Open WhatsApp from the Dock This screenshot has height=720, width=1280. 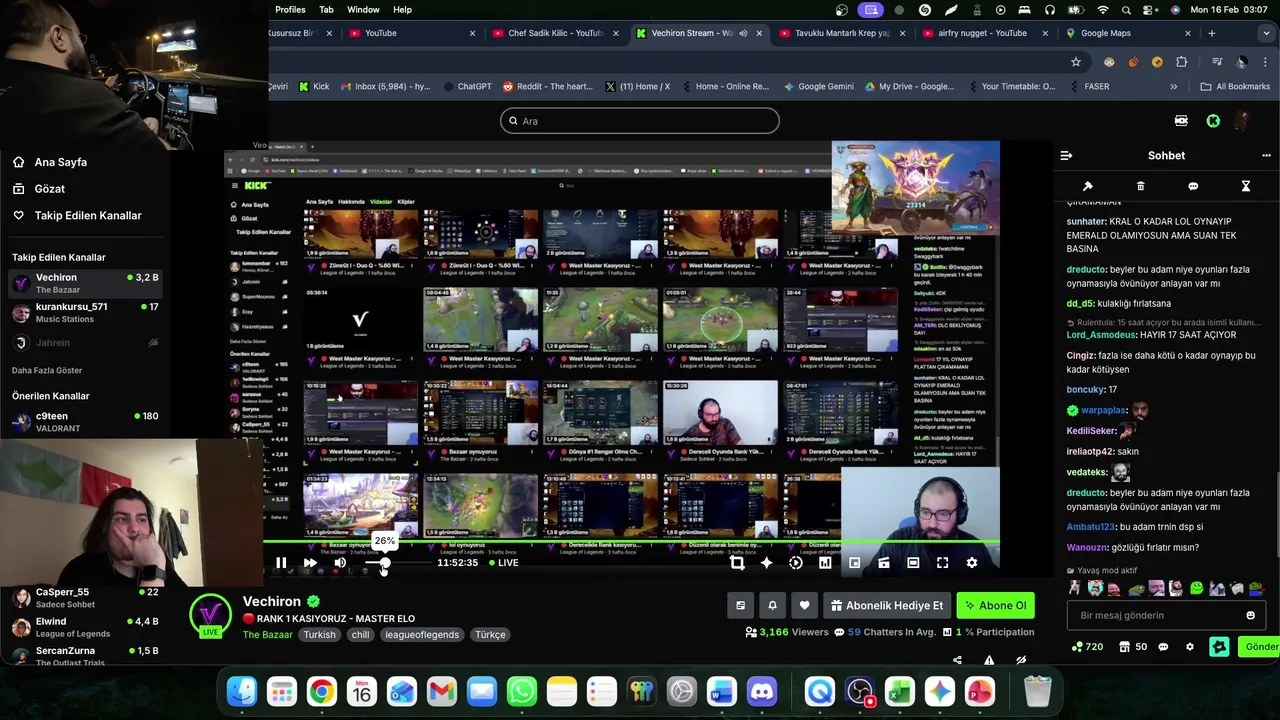coord(522,691)
